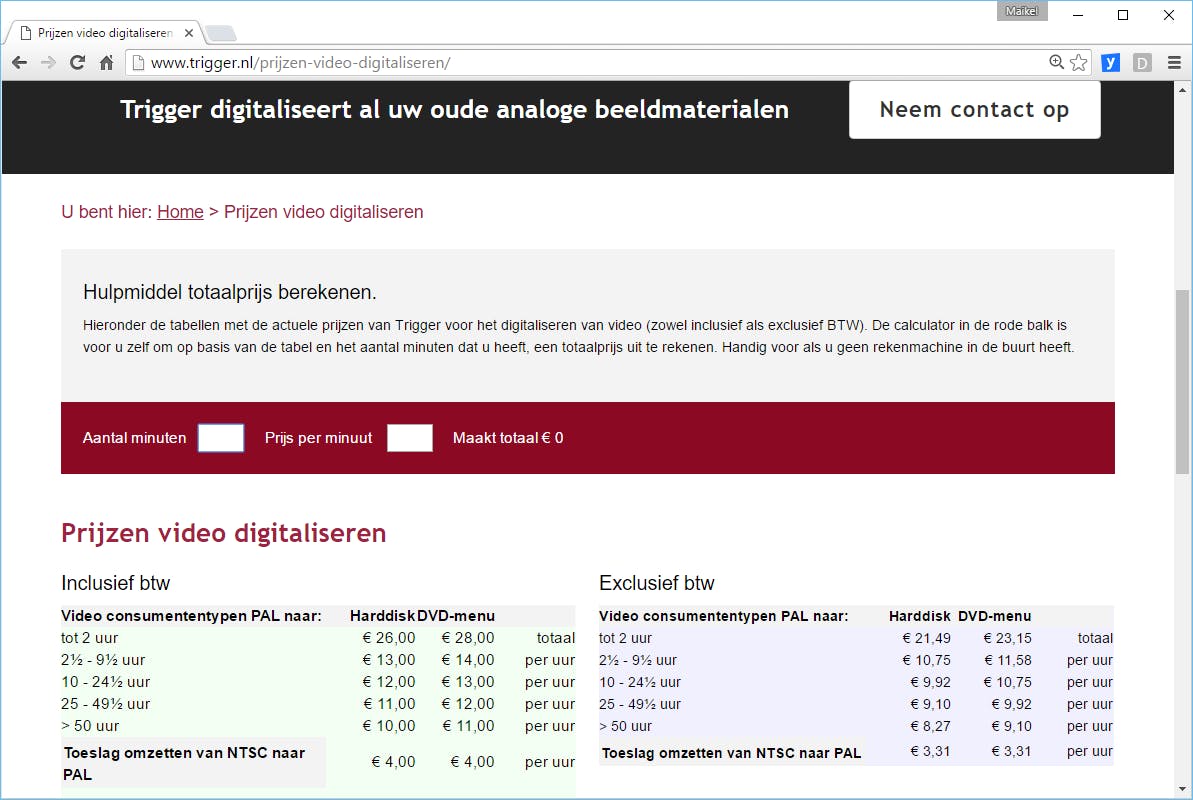
Task: Click the scrollbar up arrow
Action: coord(1182,90)
